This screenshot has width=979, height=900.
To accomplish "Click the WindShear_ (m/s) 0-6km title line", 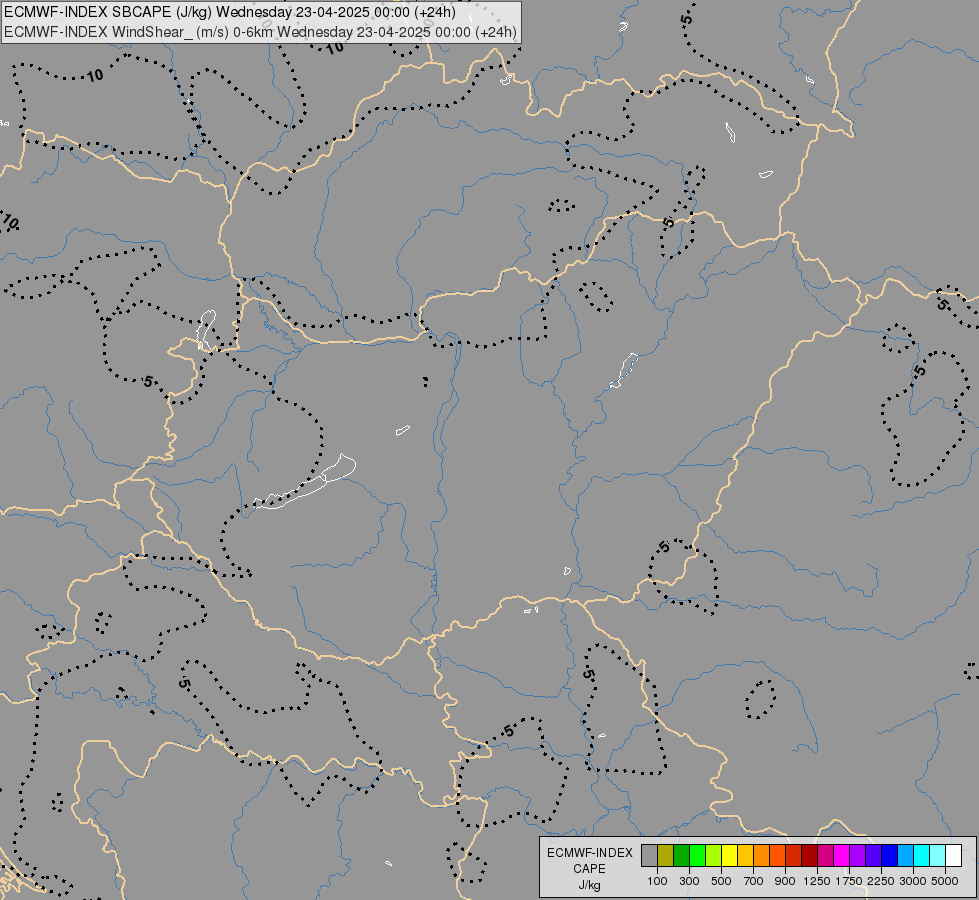I will click(x=260, y=32).
